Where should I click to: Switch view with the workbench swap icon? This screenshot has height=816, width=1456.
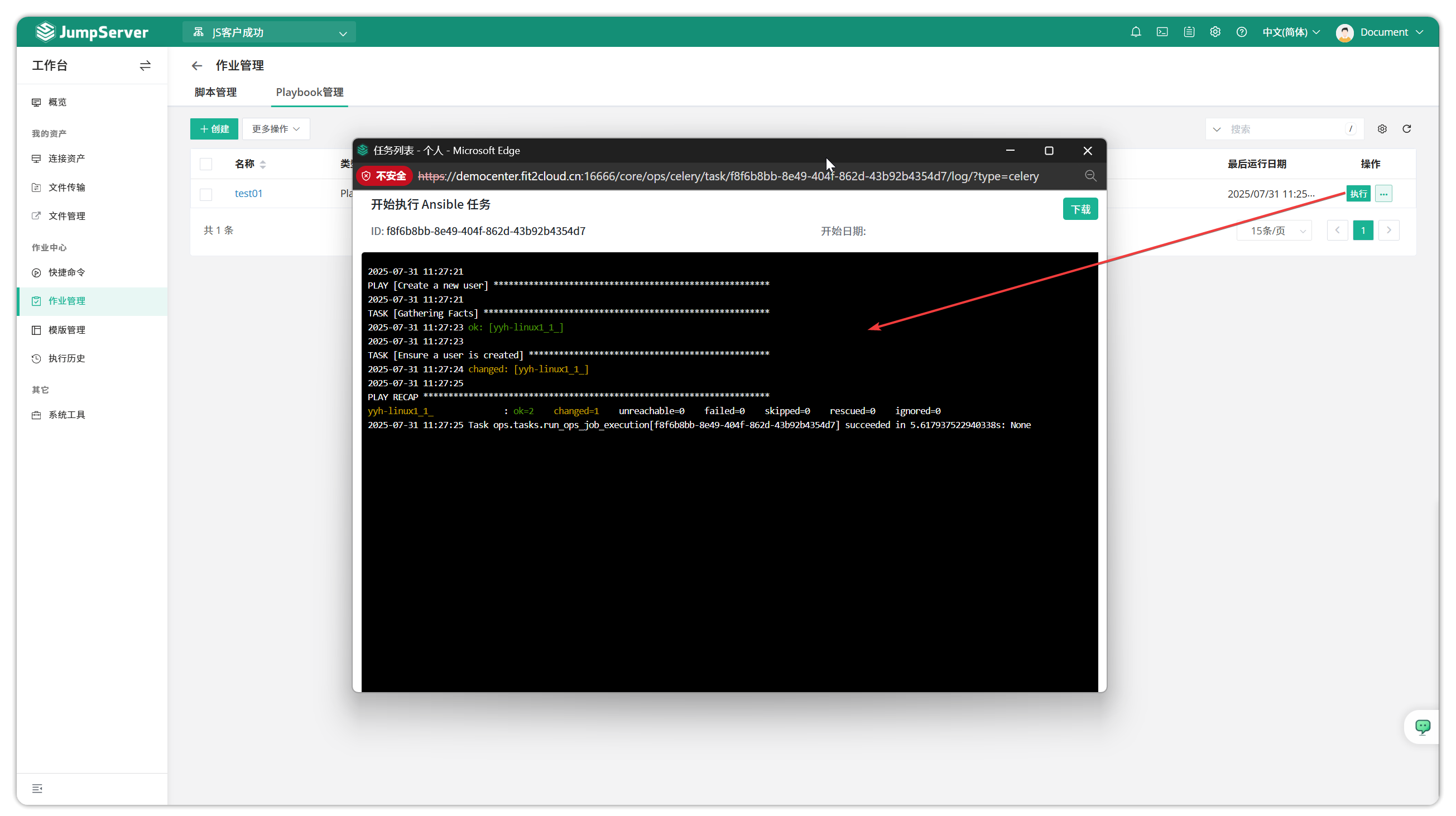(x=145, y=65)
